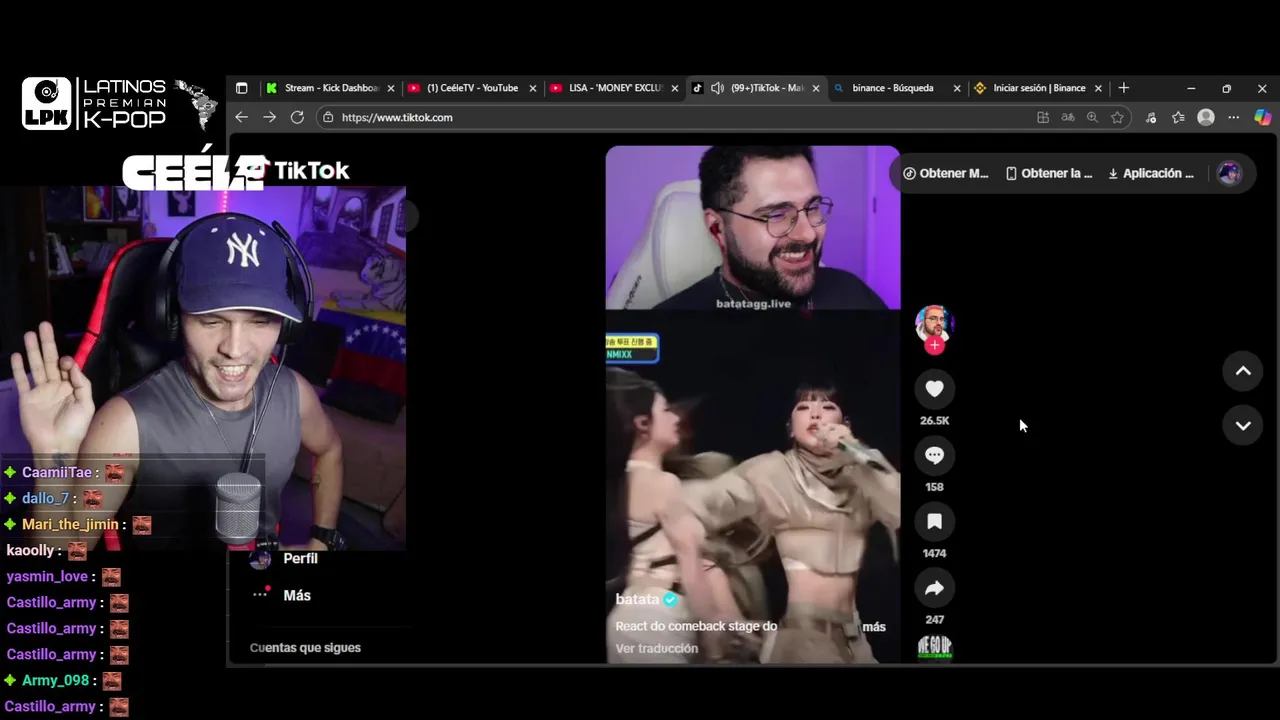
Task: Click chat username 'Army_098'
Action: (x=56, y=680)
